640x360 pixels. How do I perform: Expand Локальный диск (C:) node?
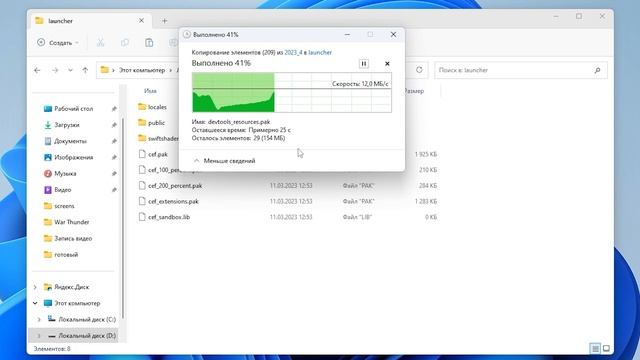[39, 320]
